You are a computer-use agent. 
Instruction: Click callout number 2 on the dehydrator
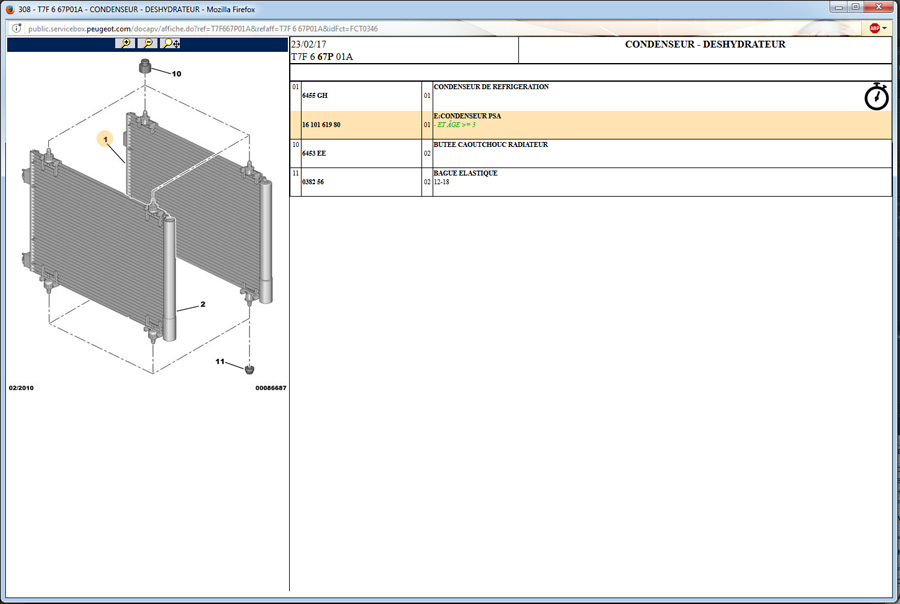pyautogui.click(x=203, y=304)
